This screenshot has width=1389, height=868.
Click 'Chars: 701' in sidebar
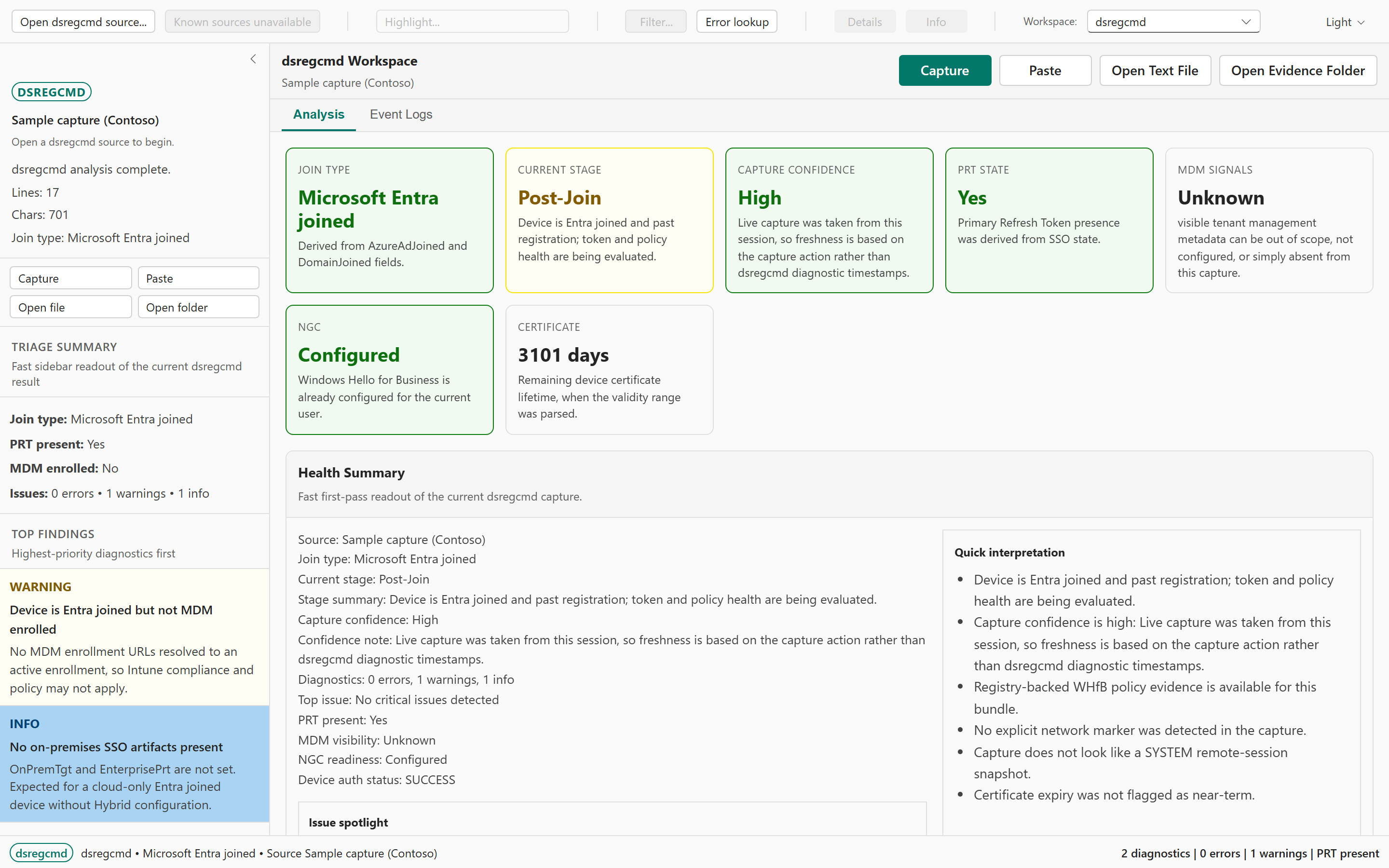point(40,215)
